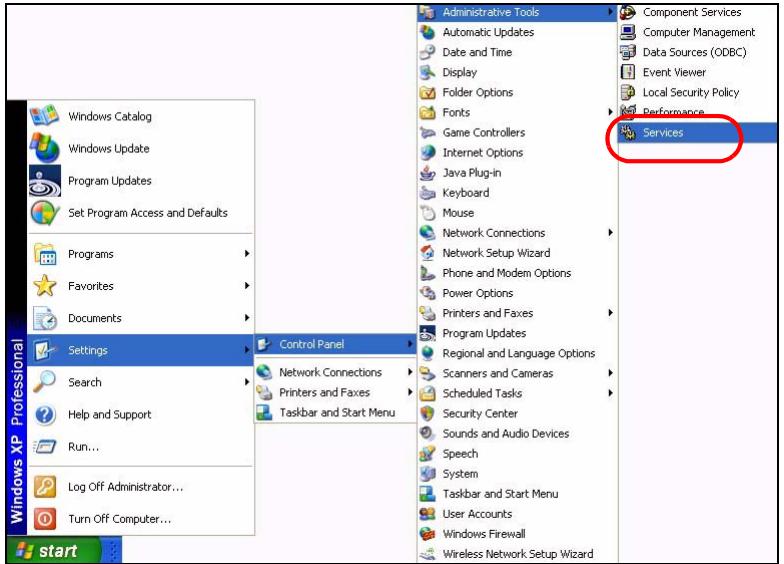This screenshot has height=564, width=784.
Task: Open the Settings menu item
Action: pos(140,350)
